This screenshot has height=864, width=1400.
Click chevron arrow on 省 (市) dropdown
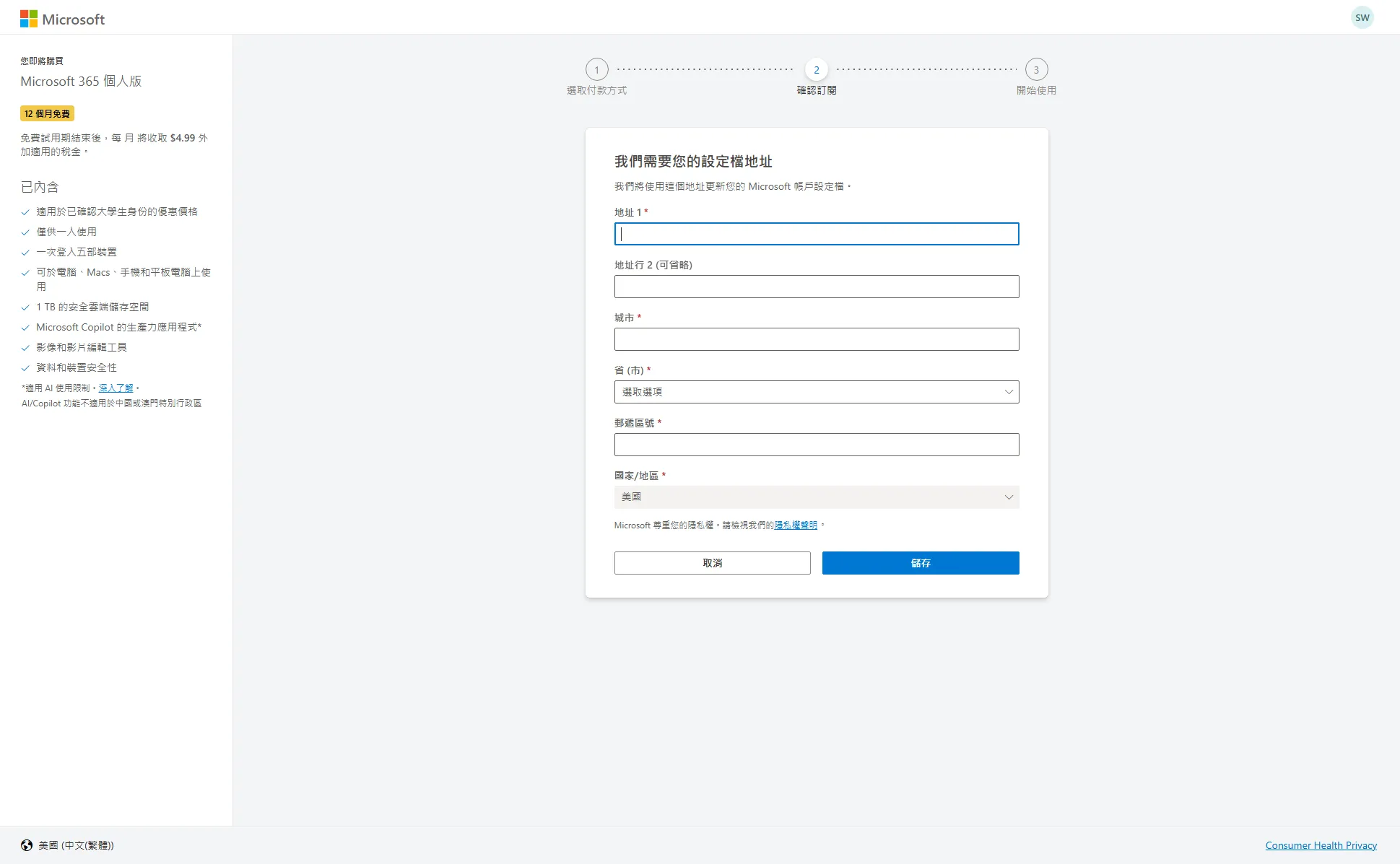(1009, 392)
